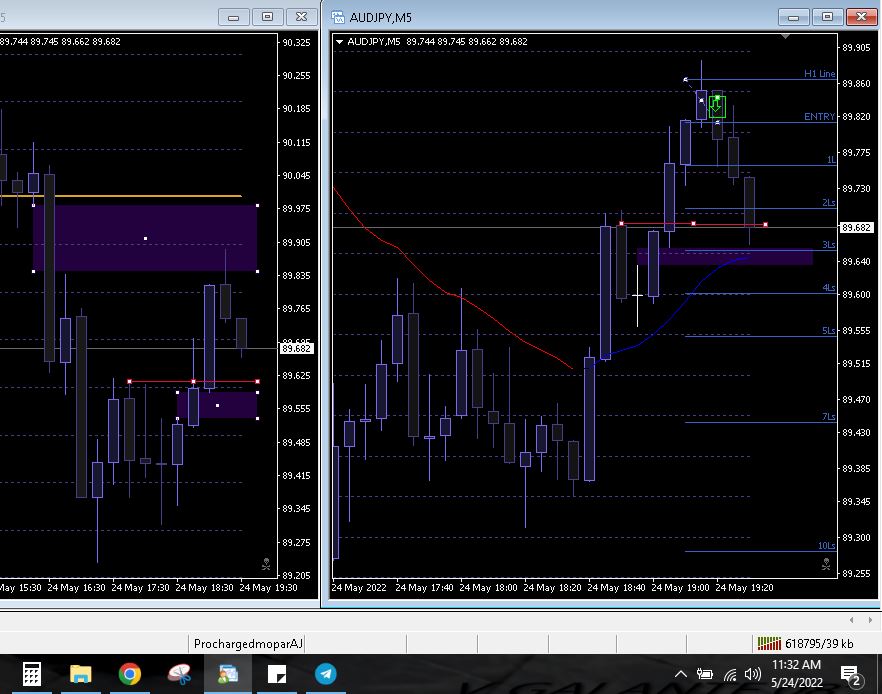This screenshot has height=694, width=882.
Task: Click the green sell entry arrow on the chart
Action: [716, 104]
